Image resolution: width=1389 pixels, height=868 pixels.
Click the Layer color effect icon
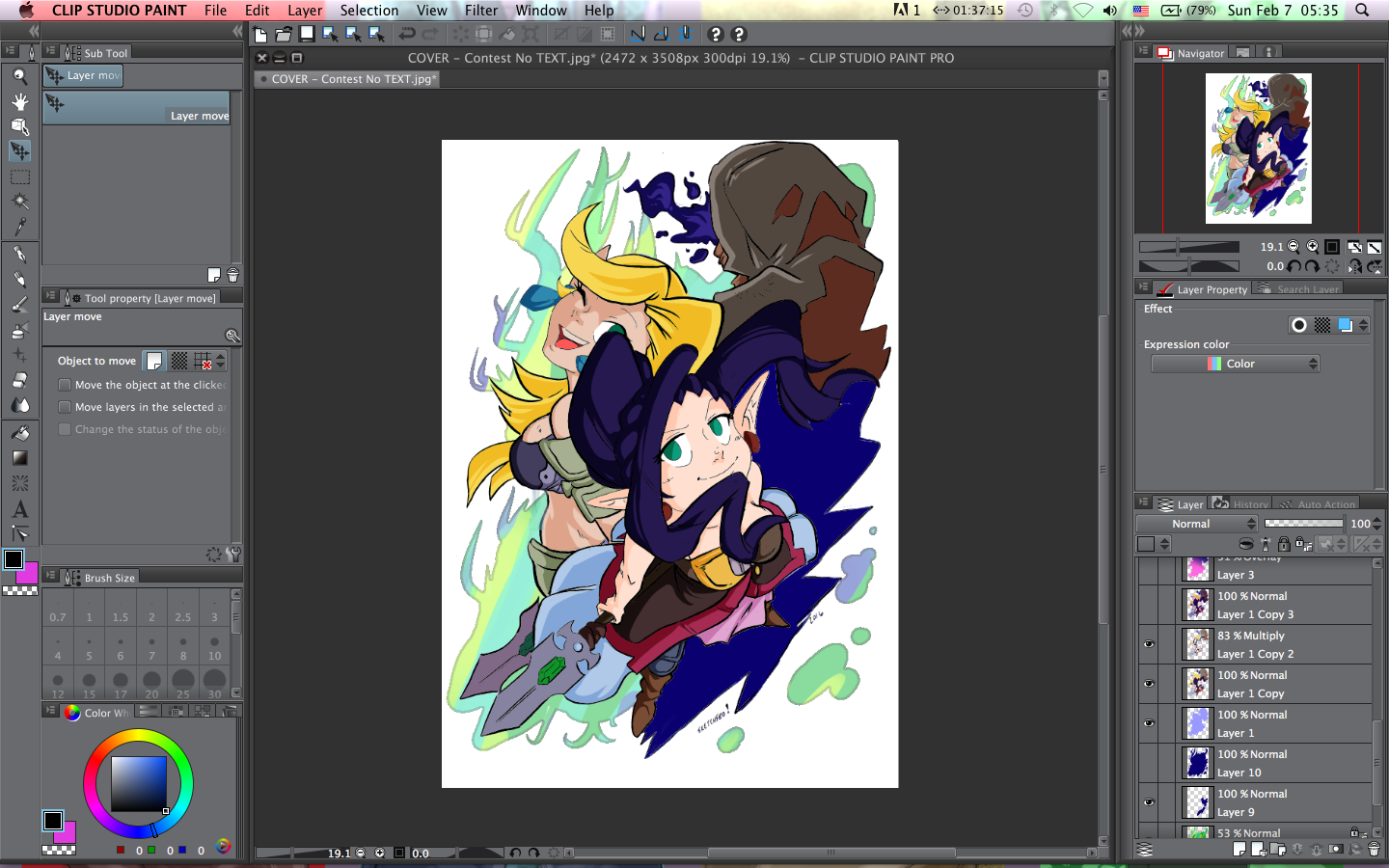tap(1346, 325)
